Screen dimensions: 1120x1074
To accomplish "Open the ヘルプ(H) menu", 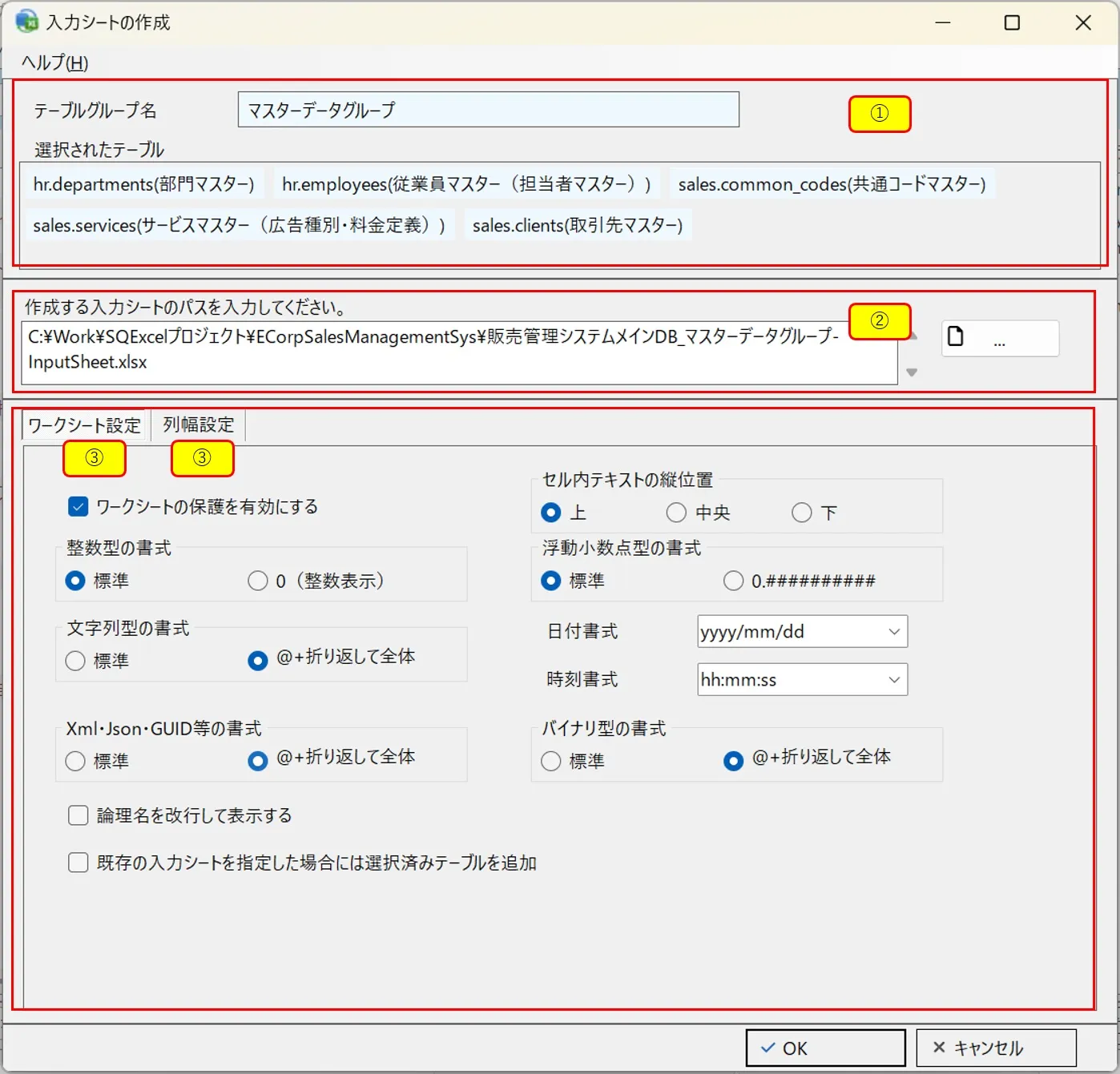I will click(x=54, y=62).
